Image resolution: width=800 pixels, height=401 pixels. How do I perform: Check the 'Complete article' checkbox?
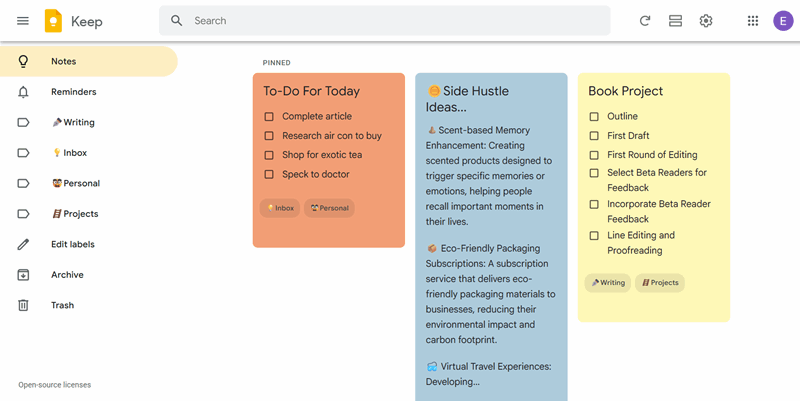coord(269,117)
